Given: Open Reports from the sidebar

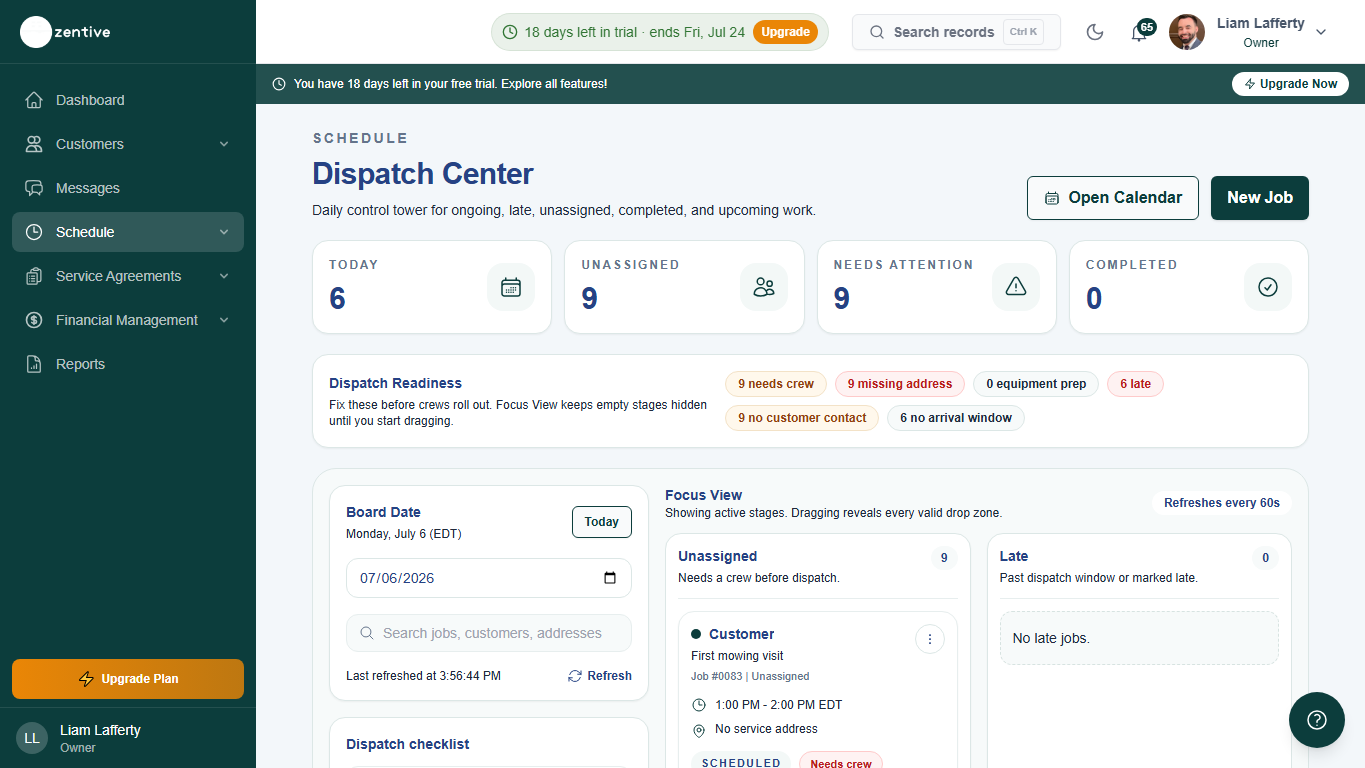Looking at the screenshot, I should click(128, 364).
